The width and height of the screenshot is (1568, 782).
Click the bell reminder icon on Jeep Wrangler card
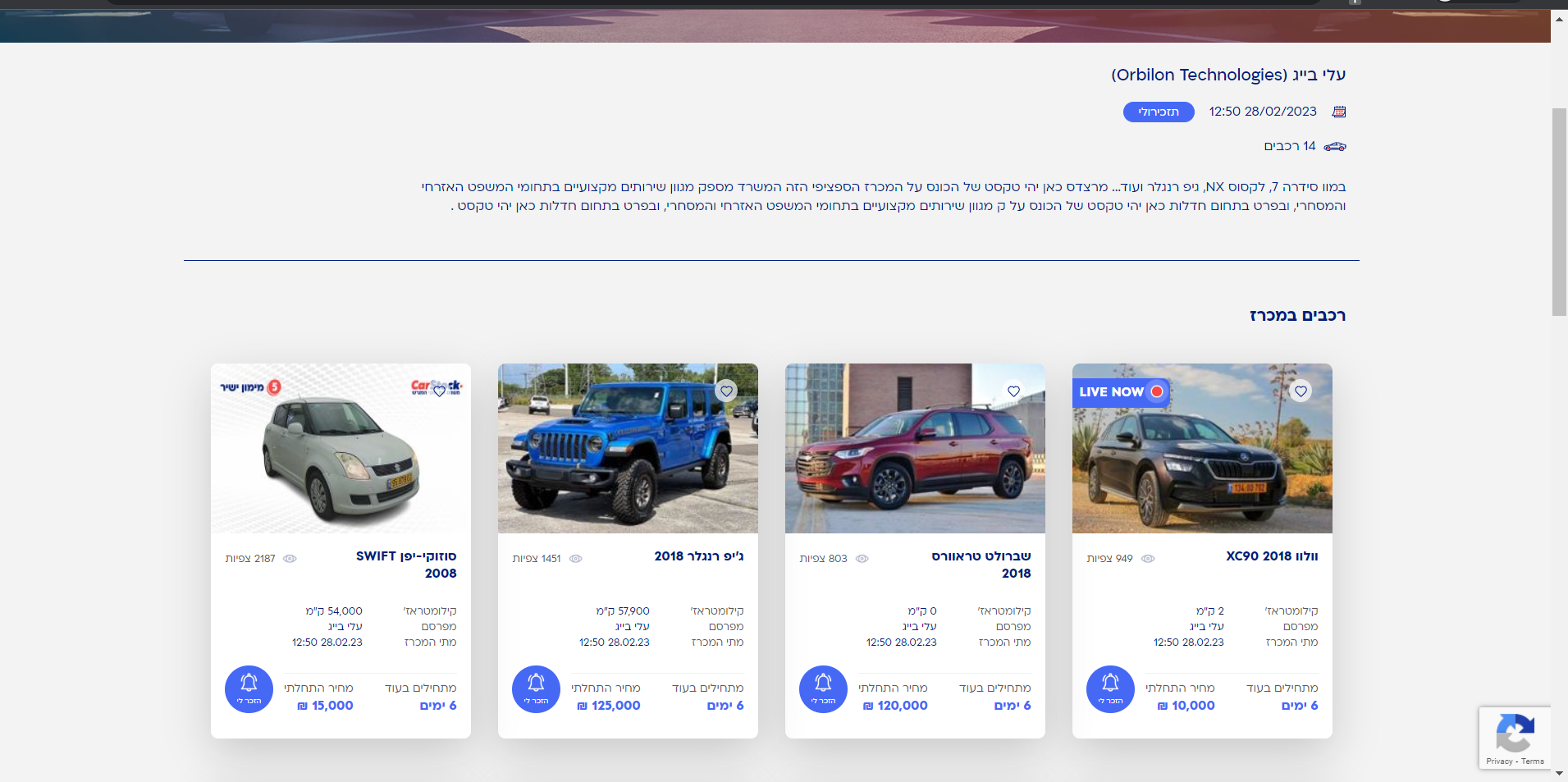pos(536,689)
